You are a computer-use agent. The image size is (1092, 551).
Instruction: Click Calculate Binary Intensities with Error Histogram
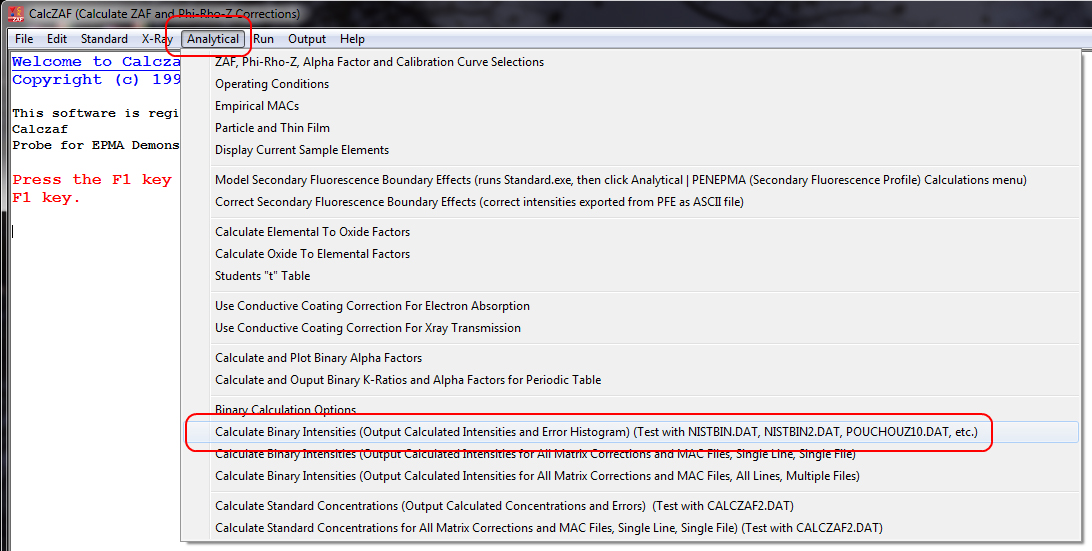click(596, 432)
